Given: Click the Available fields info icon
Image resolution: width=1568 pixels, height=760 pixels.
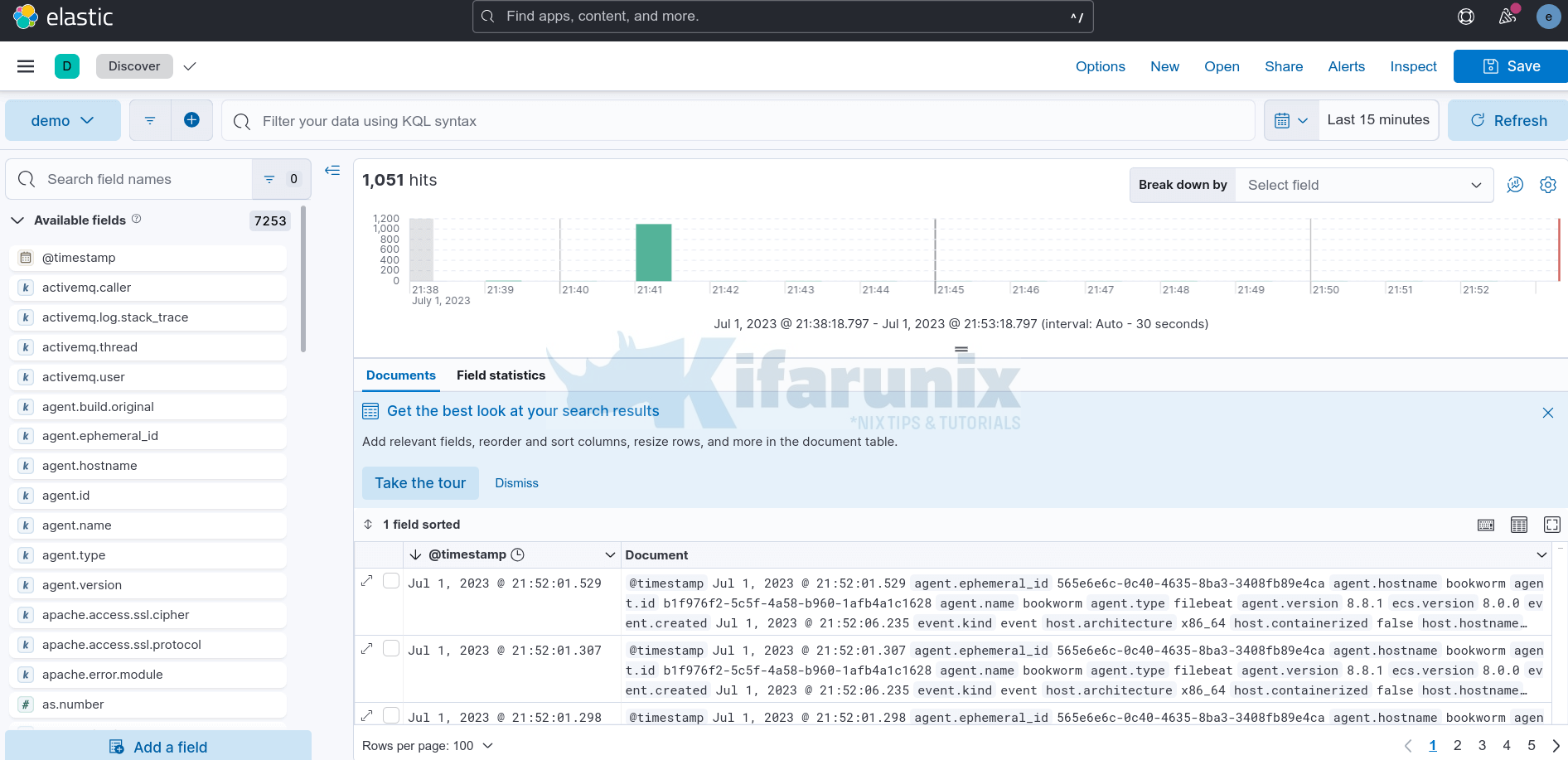Looking at the screenshot, I should pyautogui.click(x=137, y=219).
